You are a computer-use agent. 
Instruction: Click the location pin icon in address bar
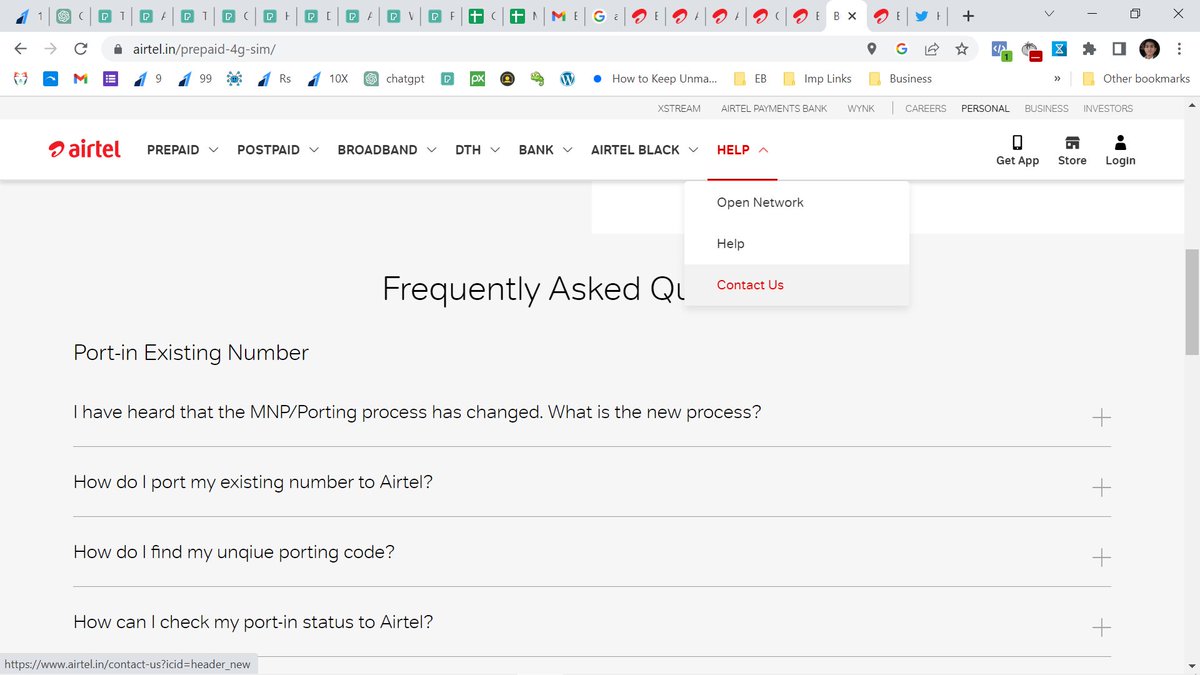point(872,48)
